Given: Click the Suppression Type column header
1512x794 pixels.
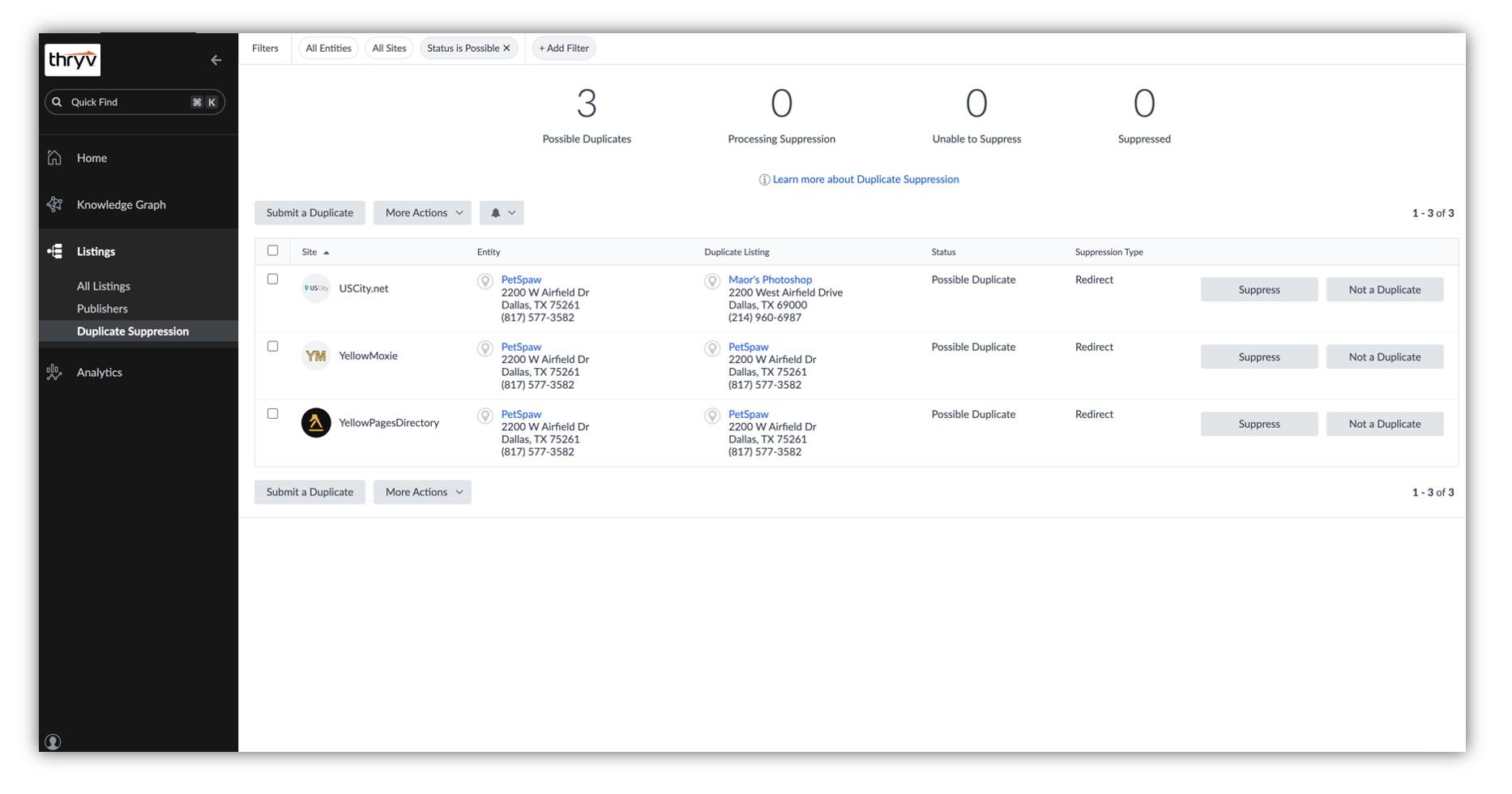Looking at the screenshot, I should 1108,252.
